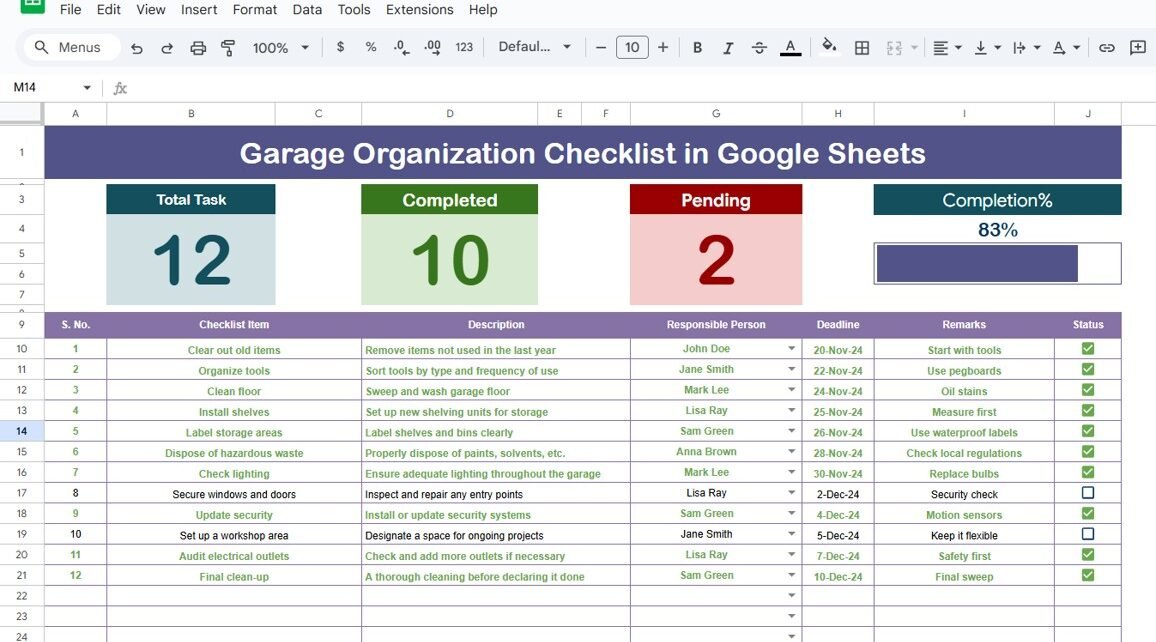This screenshot has width=1156, height=642.
Task: Open the Format menu
Action: click(x=254, y=10)
